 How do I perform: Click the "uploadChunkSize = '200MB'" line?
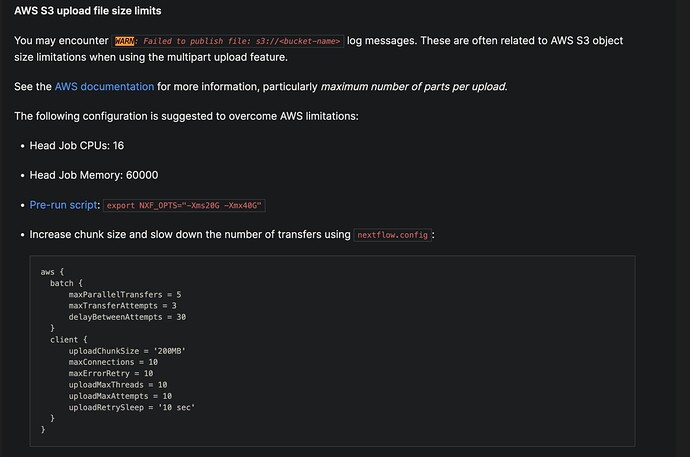tap(127, 351)
